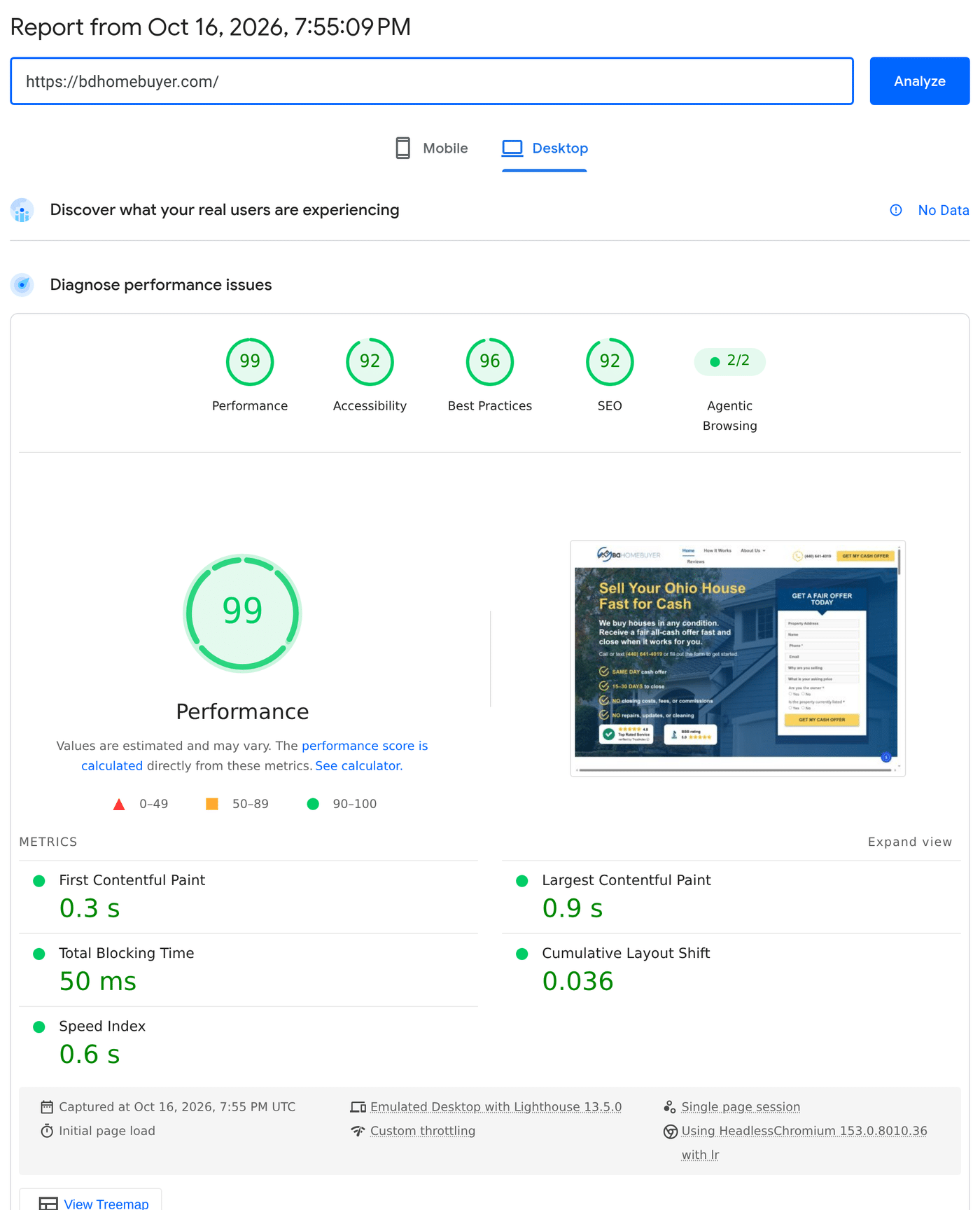
Task: Click the Cumulative Layout Shift green dot
Action: (522, 954)
